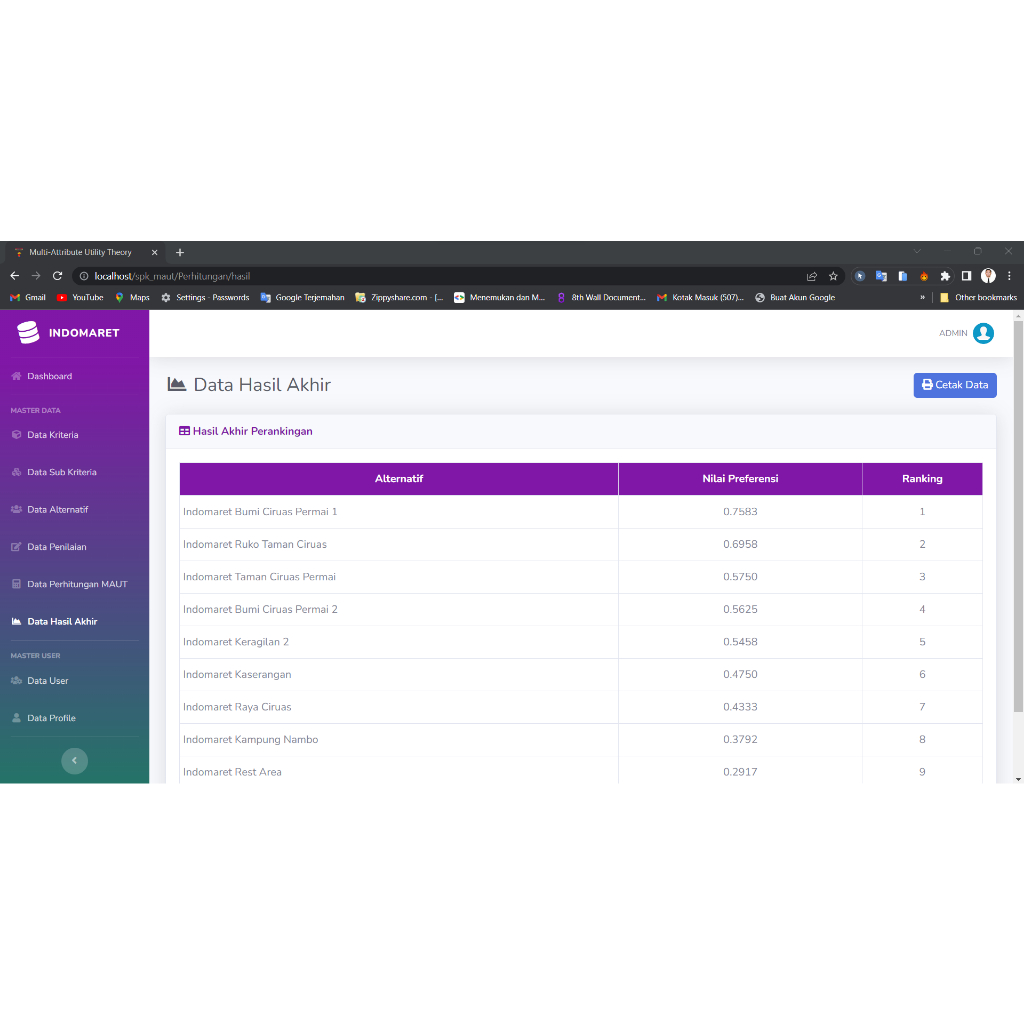Image resolution: width=1024 pixels, height=1024 pixels.
Task: Open the Chrome profile avatar
Action: tap(988, 276)
